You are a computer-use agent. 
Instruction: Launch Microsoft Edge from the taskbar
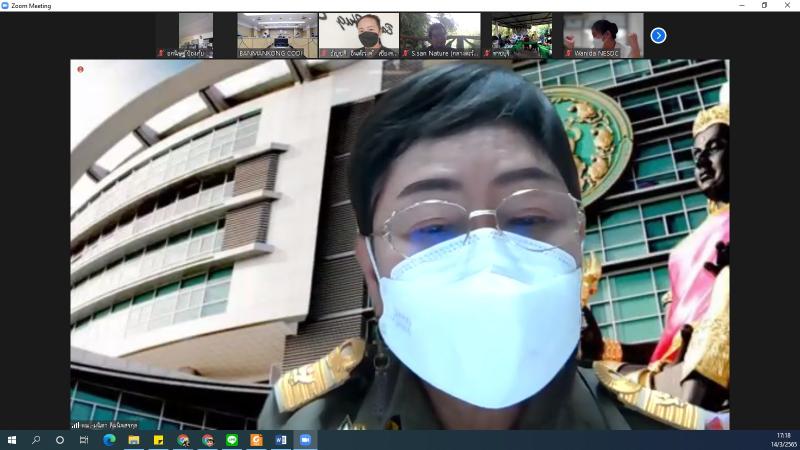(109, 440)
